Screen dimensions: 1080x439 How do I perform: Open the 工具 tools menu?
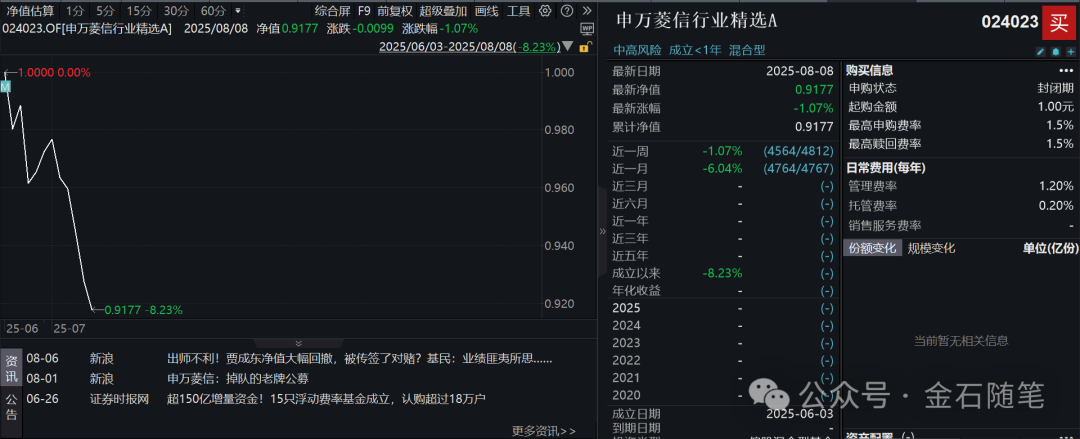click(x=519, y=11)
